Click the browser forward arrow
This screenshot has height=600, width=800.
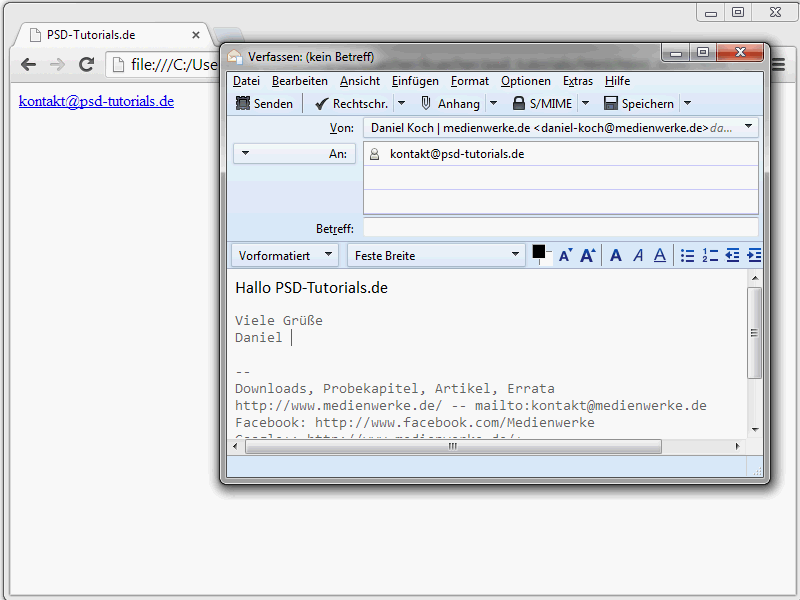coord(57,64)
